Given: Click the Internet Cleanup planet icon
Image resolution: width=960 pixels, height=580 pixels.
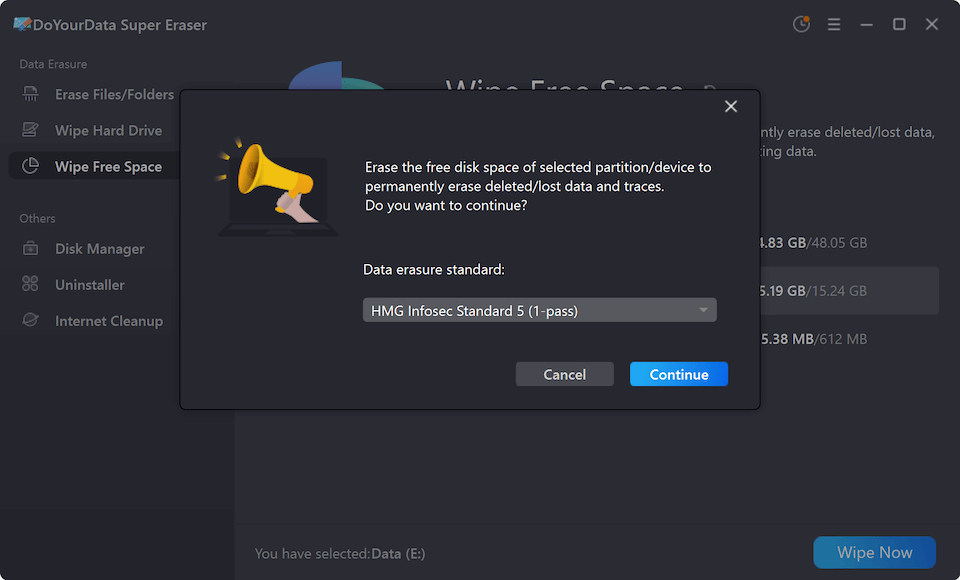Looking at the screenshot, I should point(30,321).
